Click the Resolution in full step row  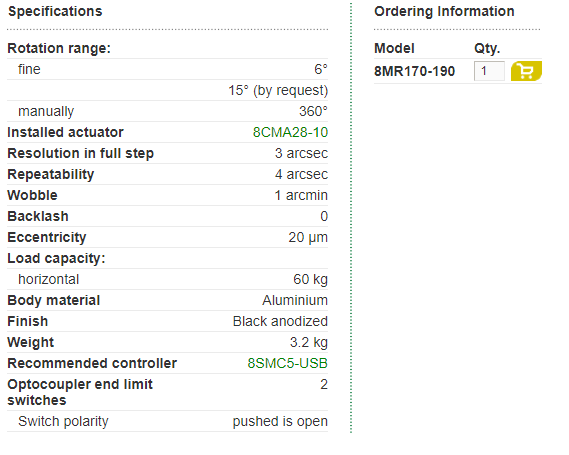click(x=167, y=153)
